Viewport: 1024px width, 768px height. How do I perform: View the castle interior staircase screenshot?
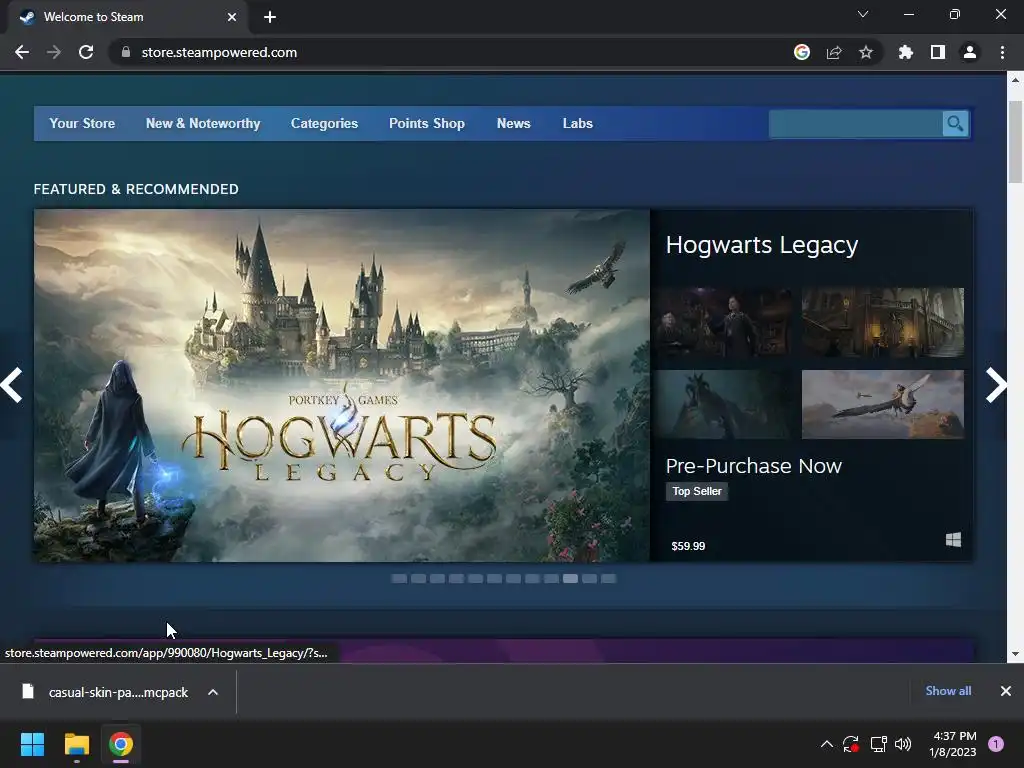click(x=882, y=322)
